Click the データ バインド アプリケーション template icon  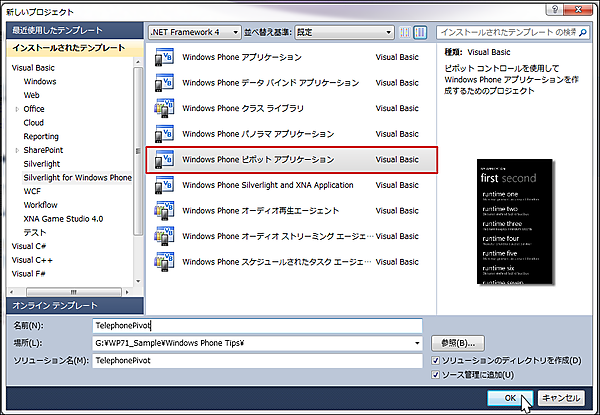pyautogui.click(x=164, y=83)
